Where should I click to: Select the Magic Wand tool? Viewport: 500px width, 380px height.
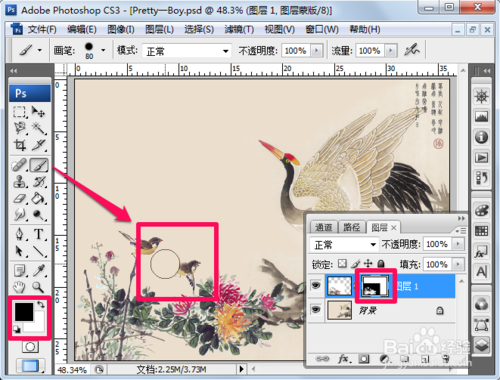tap(38, 128)
